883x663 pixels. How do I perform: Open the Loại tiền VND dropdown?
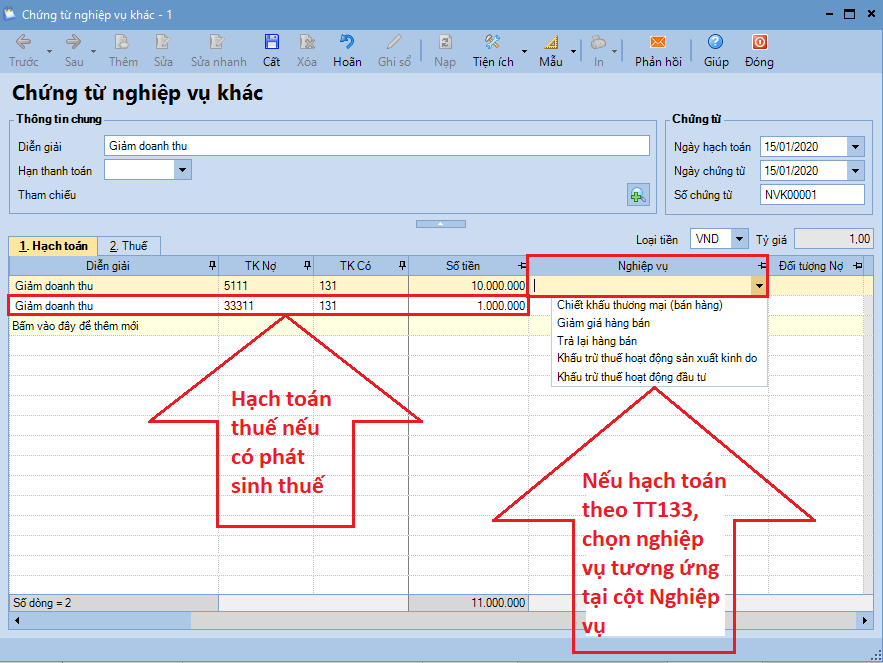[739, 239]
